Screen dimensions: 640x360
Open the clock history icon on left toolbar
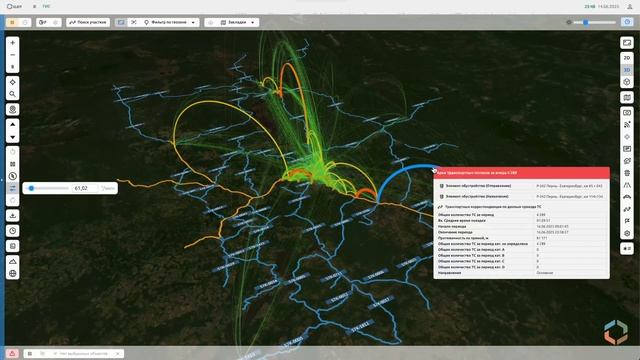(13, 231)
